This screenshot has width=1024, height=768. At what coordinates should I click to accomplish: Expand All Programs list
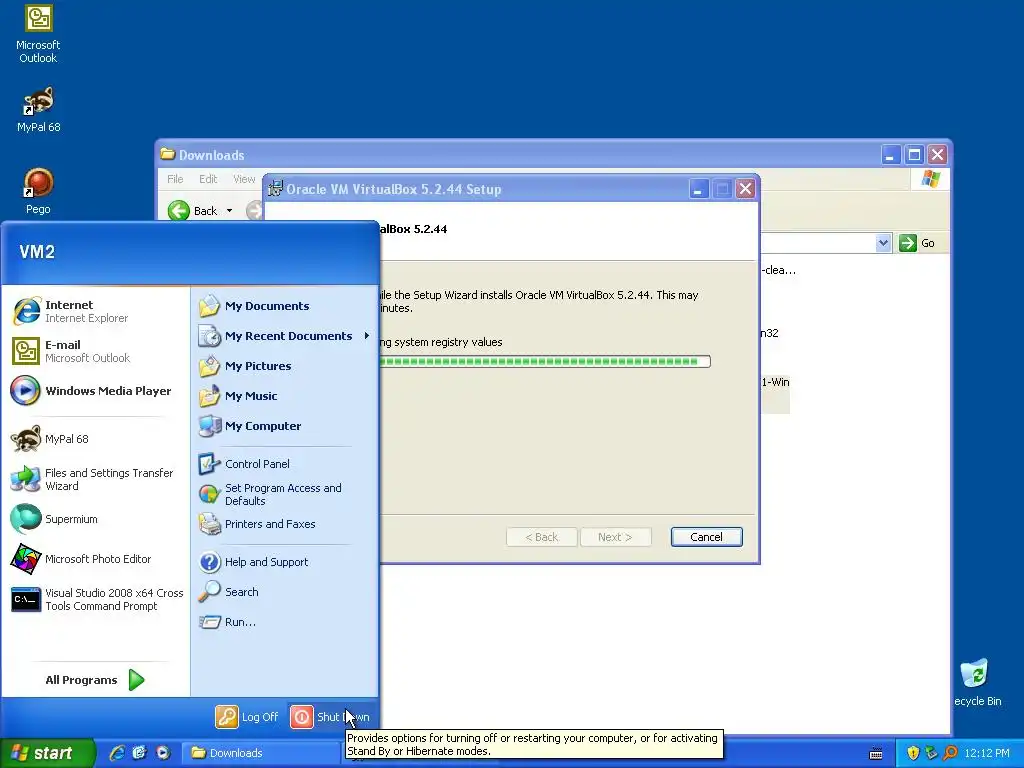[95, 680]
